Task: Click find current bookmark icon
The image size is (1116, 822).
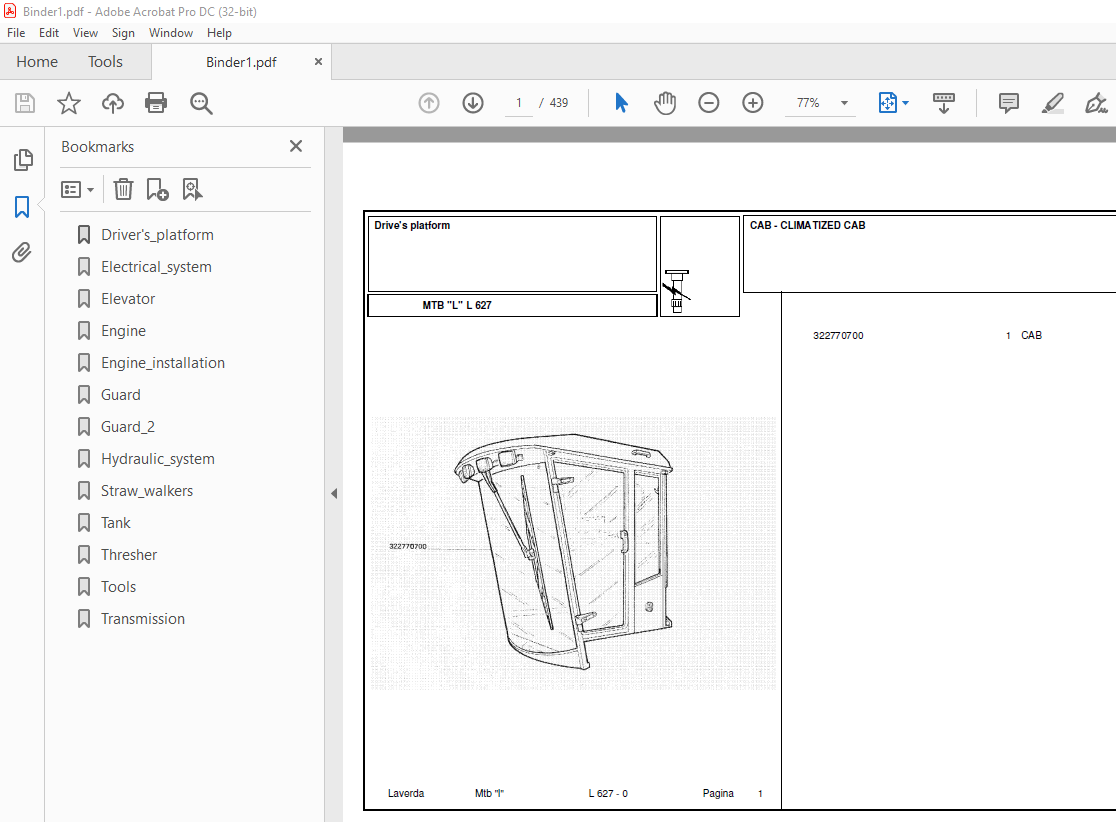Action: coord(192,189)
